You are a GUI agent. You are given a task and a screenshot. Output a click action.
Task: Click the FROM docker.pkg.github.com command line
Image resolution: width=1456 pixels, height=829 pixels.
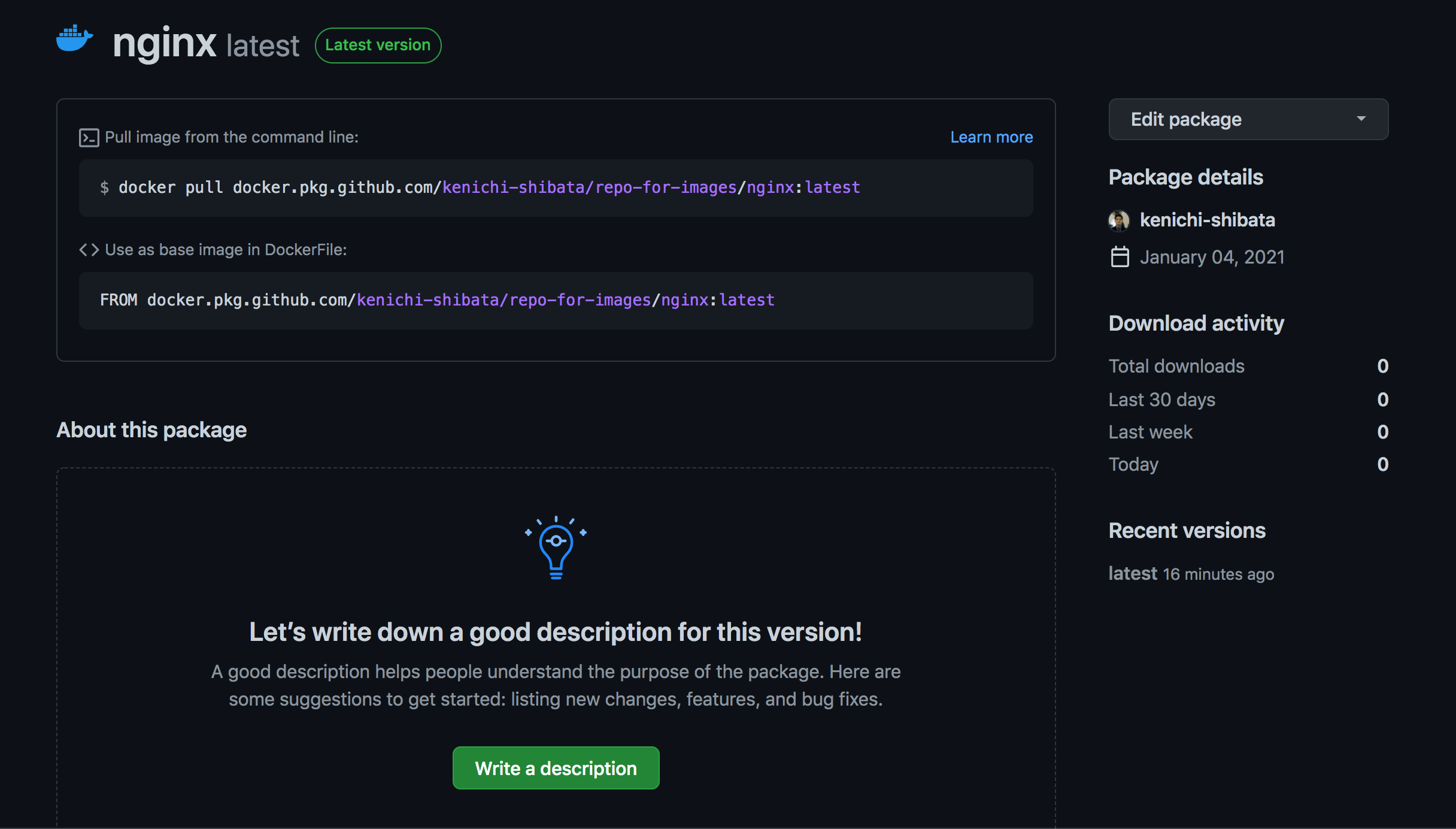437,300
